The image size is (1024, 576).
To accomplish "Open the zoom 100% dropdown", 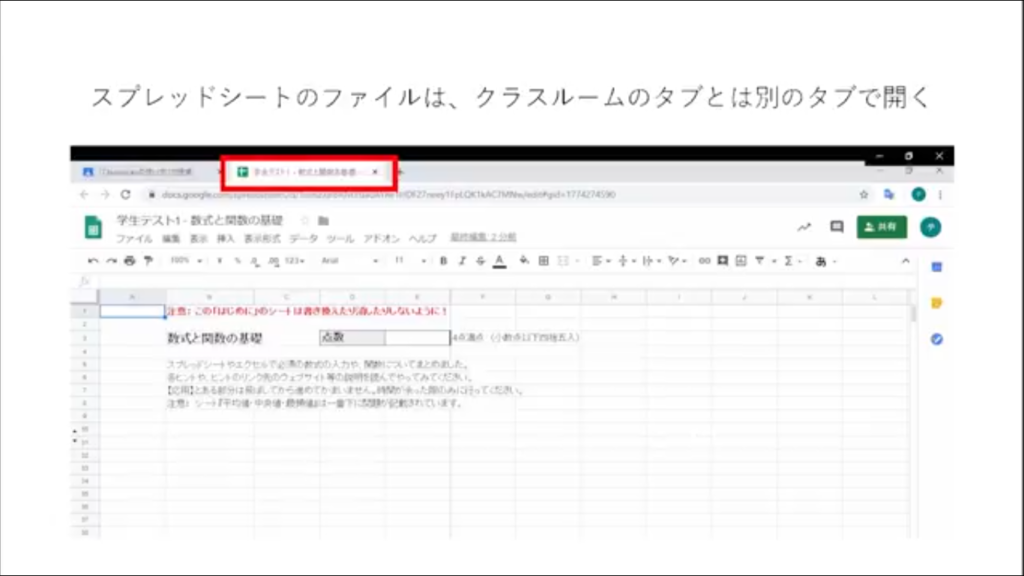I will 186,261.
